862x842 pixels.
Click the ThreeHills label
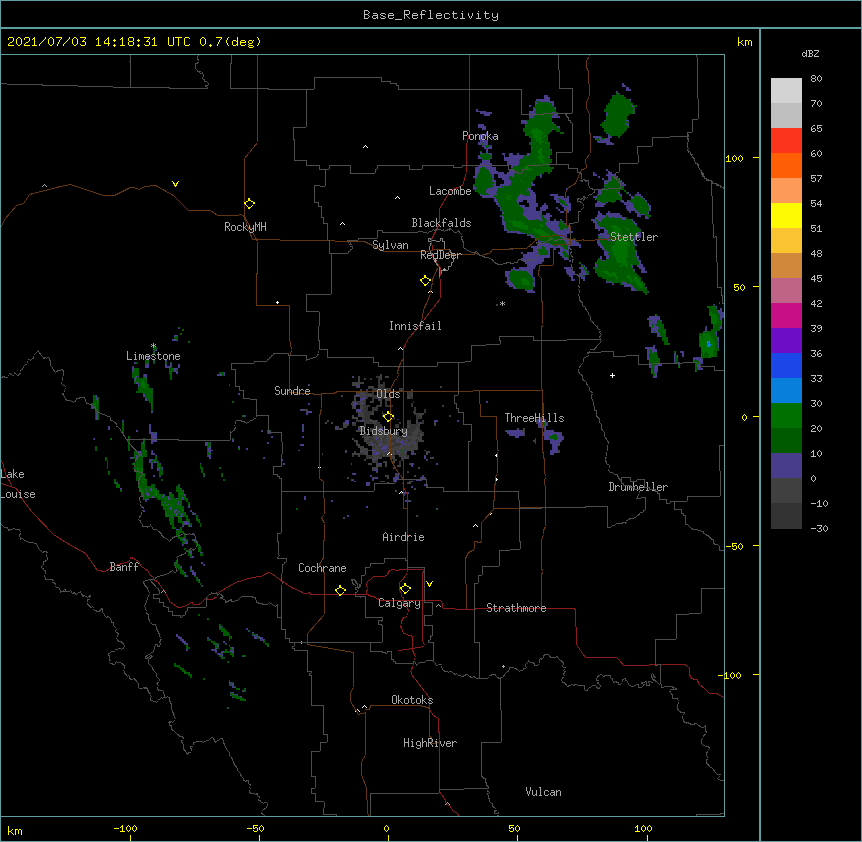pos(534,418)
